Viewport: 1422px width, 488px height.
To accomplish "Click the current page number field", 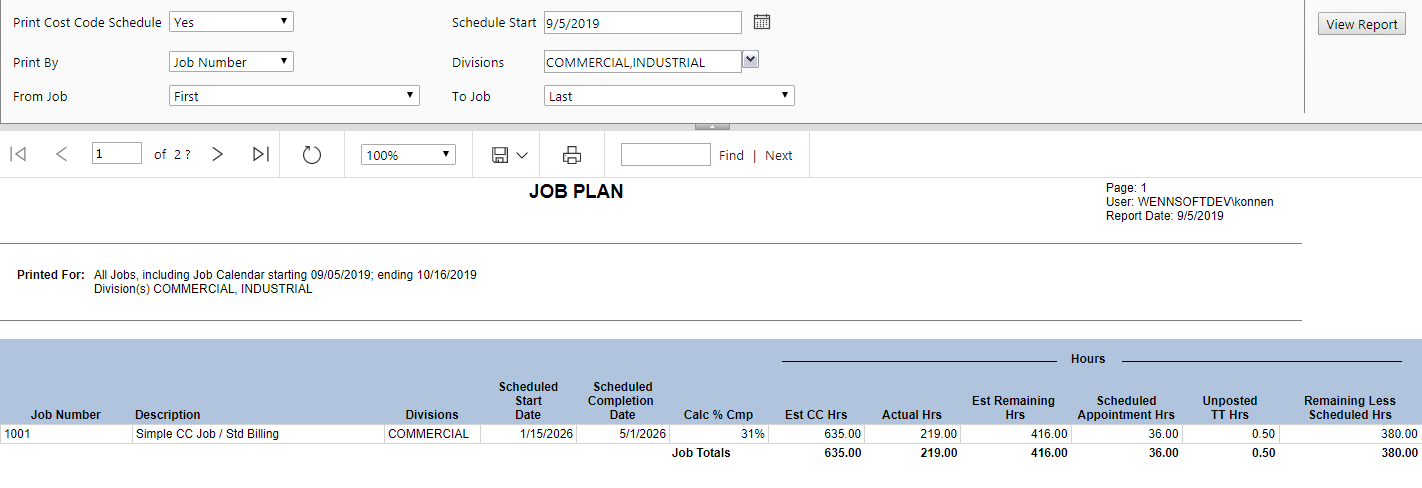I will (116, 154).
